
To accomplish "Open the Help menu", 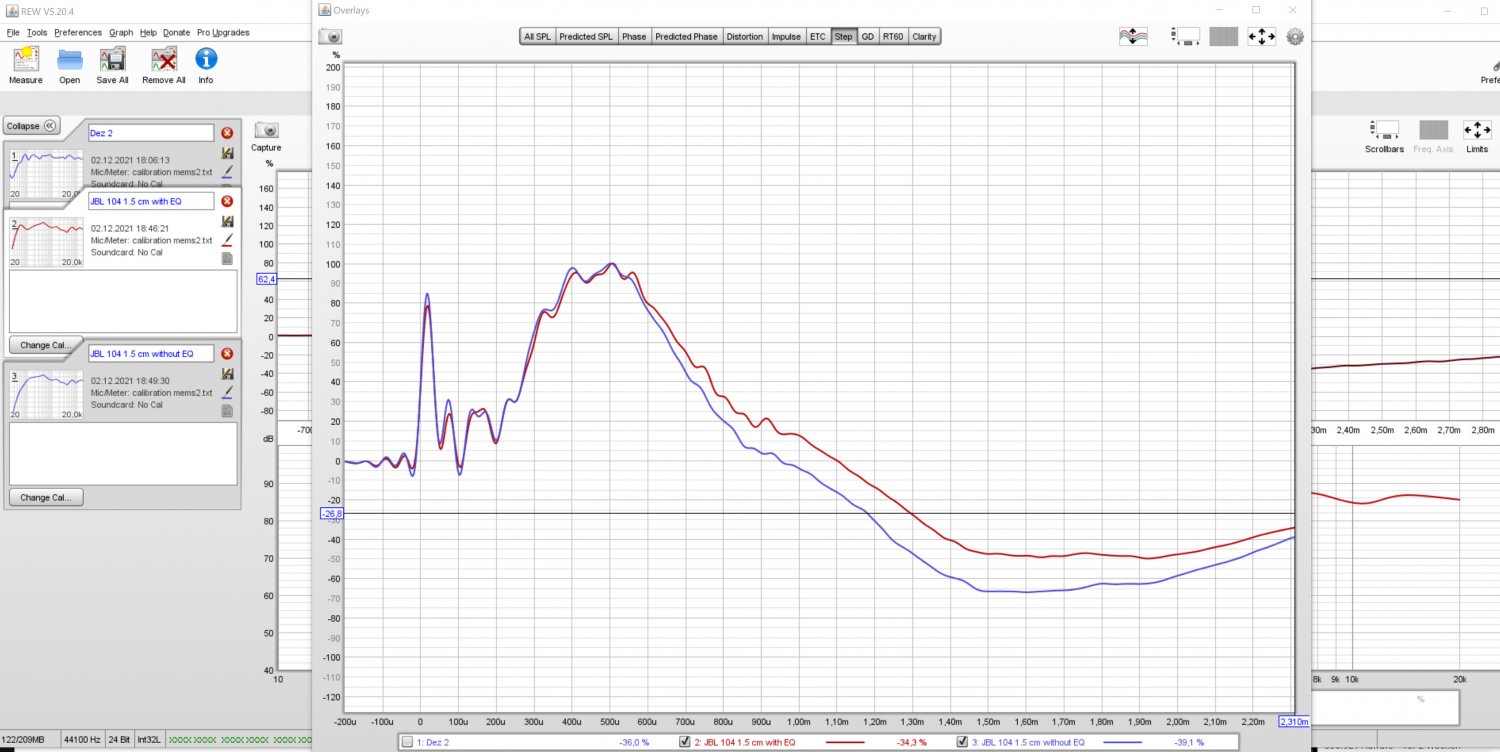I will coord(148,32).
